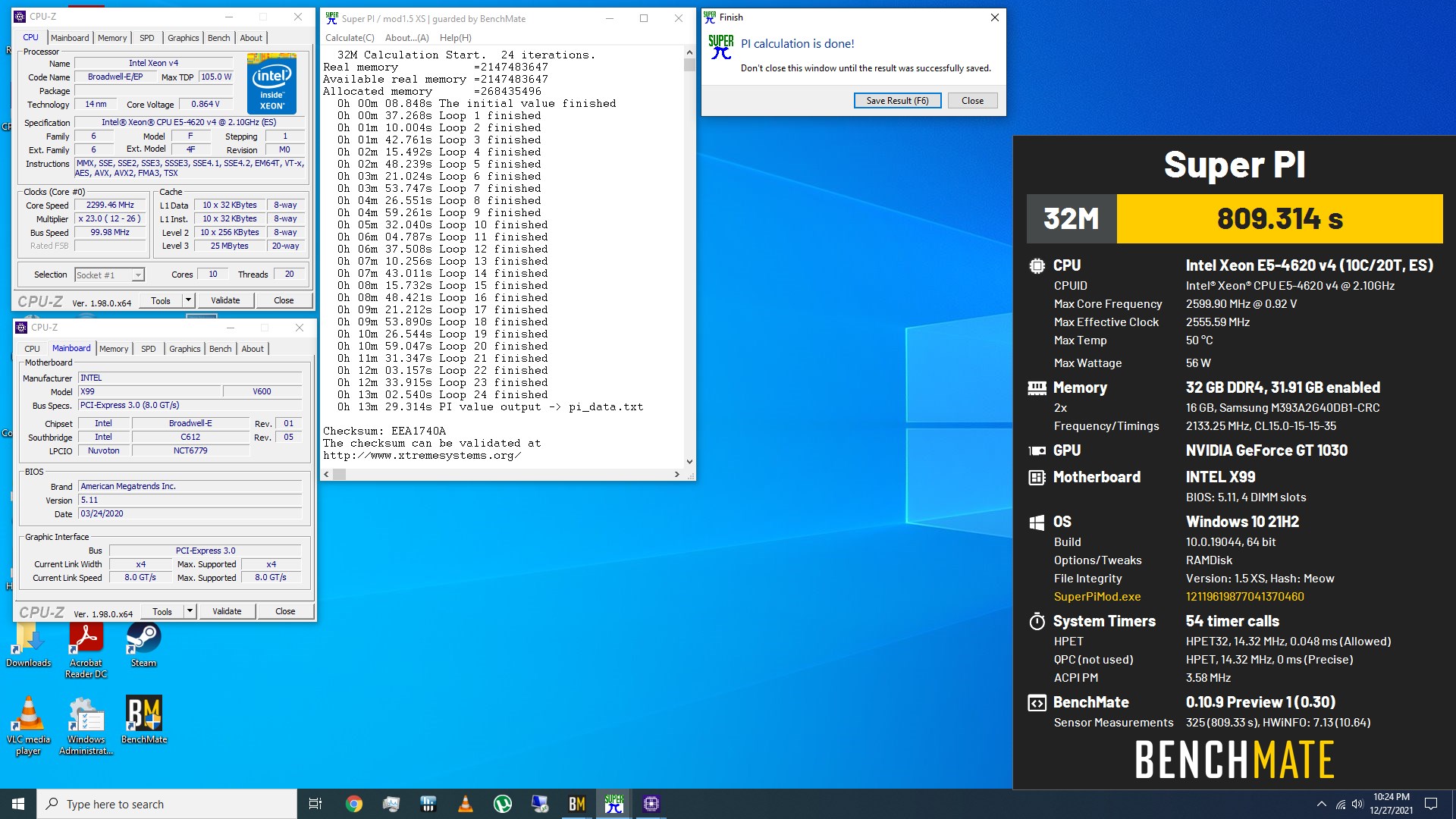Open SPD tab in upper CPU-Z
The height and width of the screenshot is (819, 1456).
click(147, 38)
